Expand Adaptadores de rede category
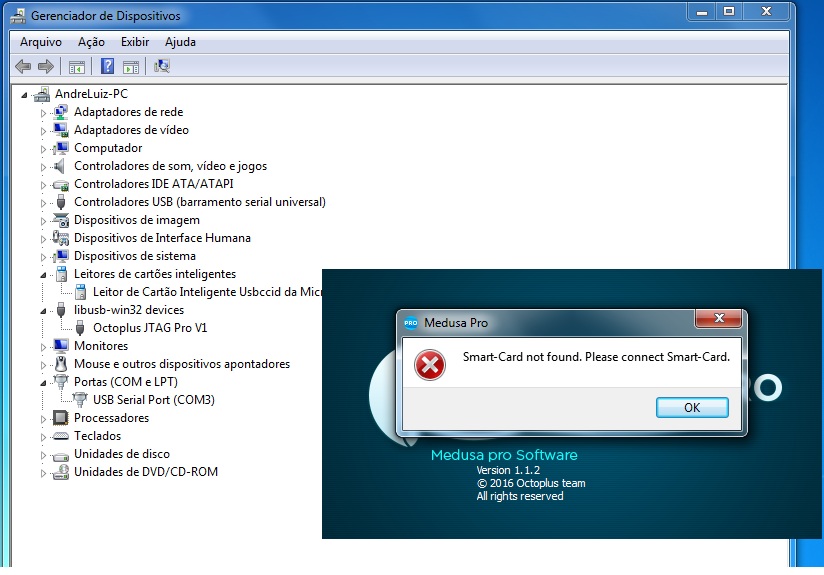The image size is (824, 575). point(44,113)
